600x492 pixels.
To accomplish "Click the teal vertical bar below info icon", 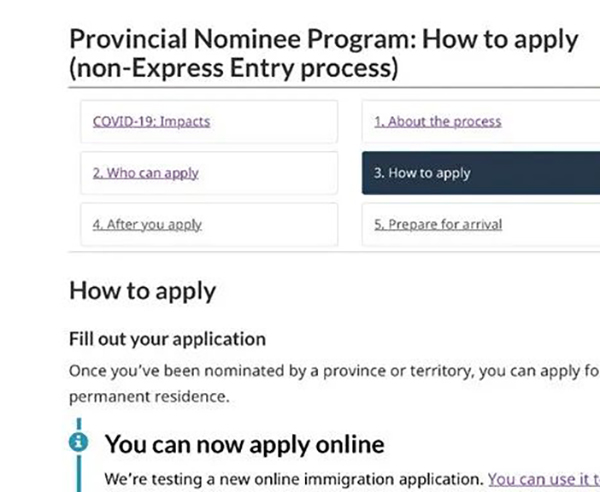I will (x=79, y=473).
